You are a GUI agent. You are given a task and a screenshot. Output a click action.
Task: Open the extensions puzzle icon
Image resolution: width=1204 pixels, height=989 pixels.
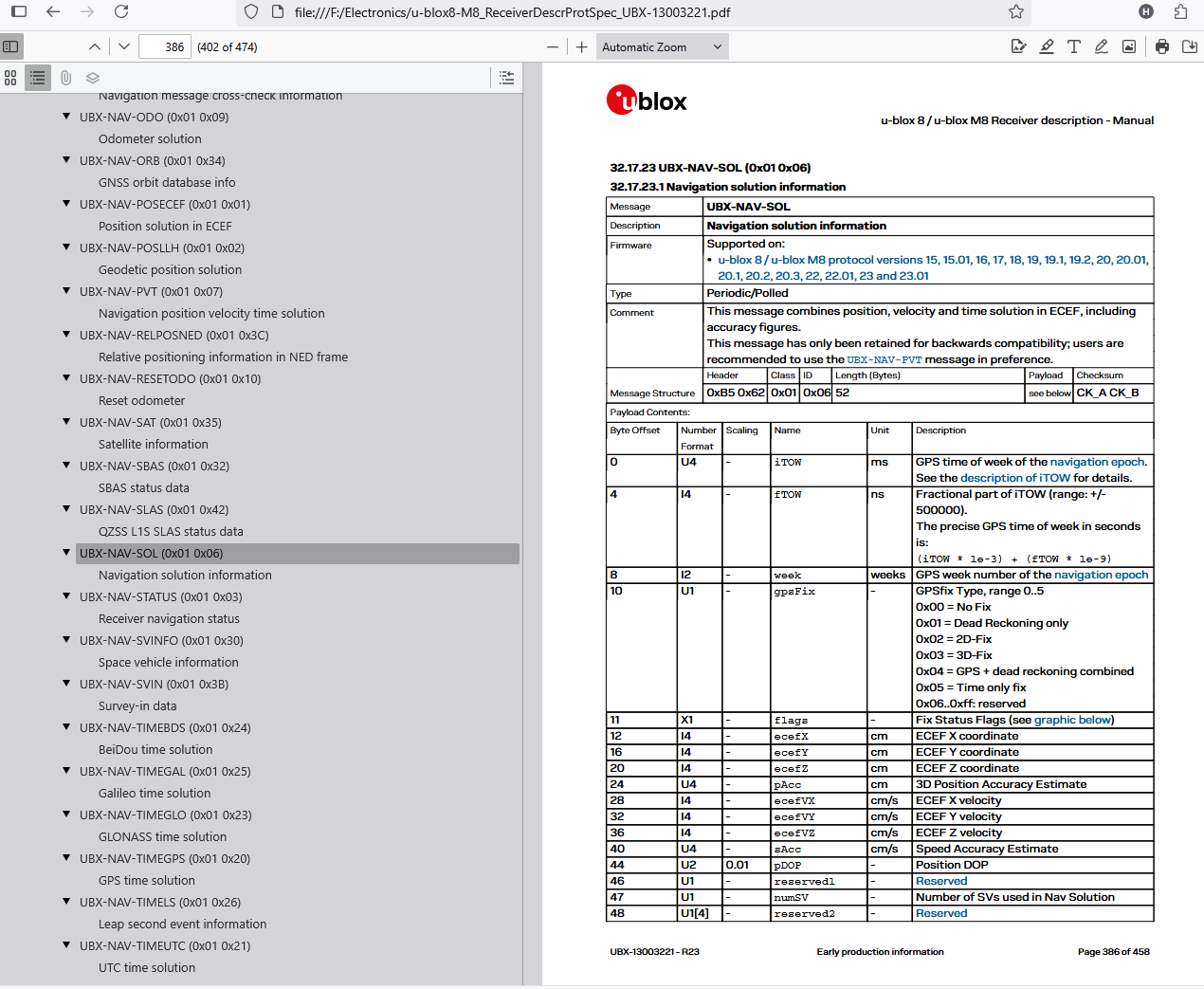pos(1180,12)
